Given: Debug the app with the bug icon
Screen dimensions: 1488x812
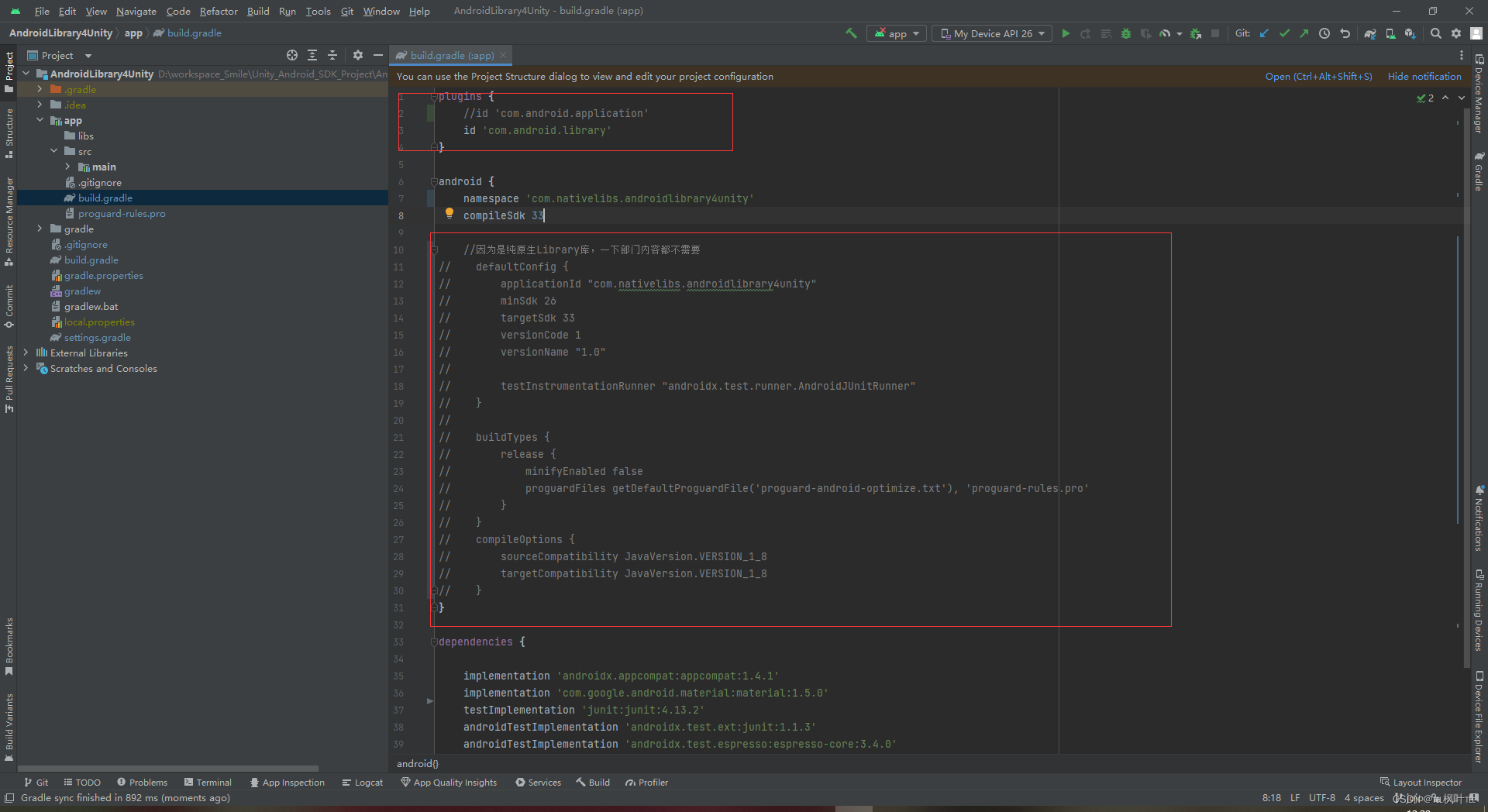Looking at the screenshot, I should tap(1126, 33).
